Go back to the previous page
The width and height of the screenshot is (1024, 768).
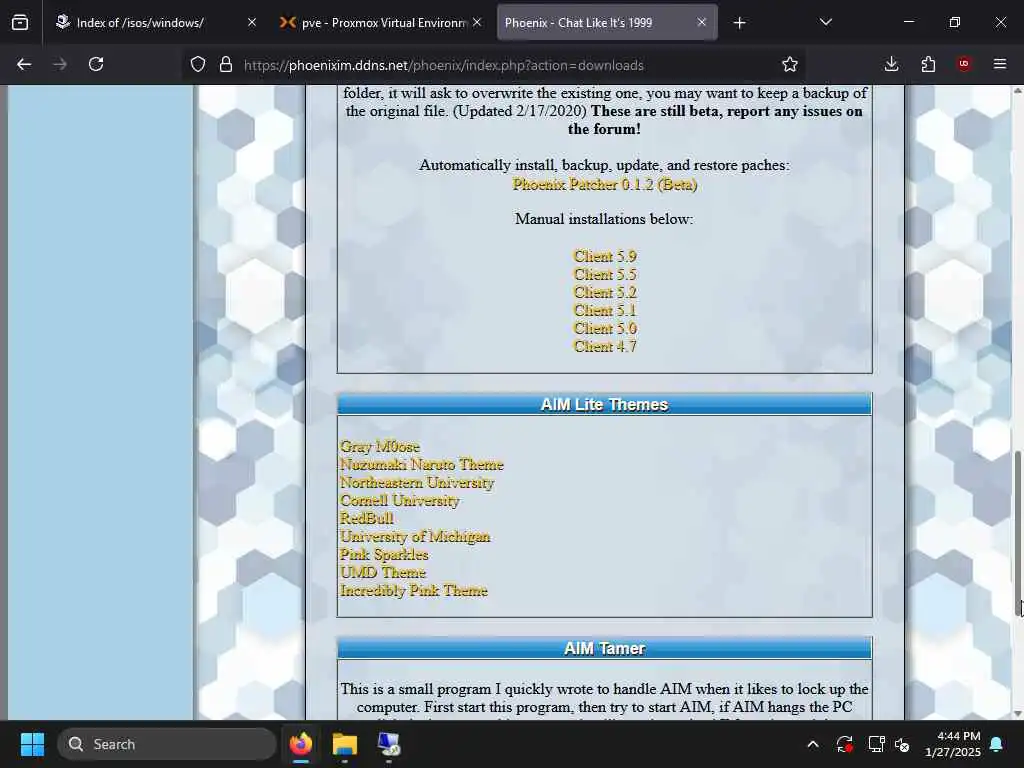click(x=24, y=64)
